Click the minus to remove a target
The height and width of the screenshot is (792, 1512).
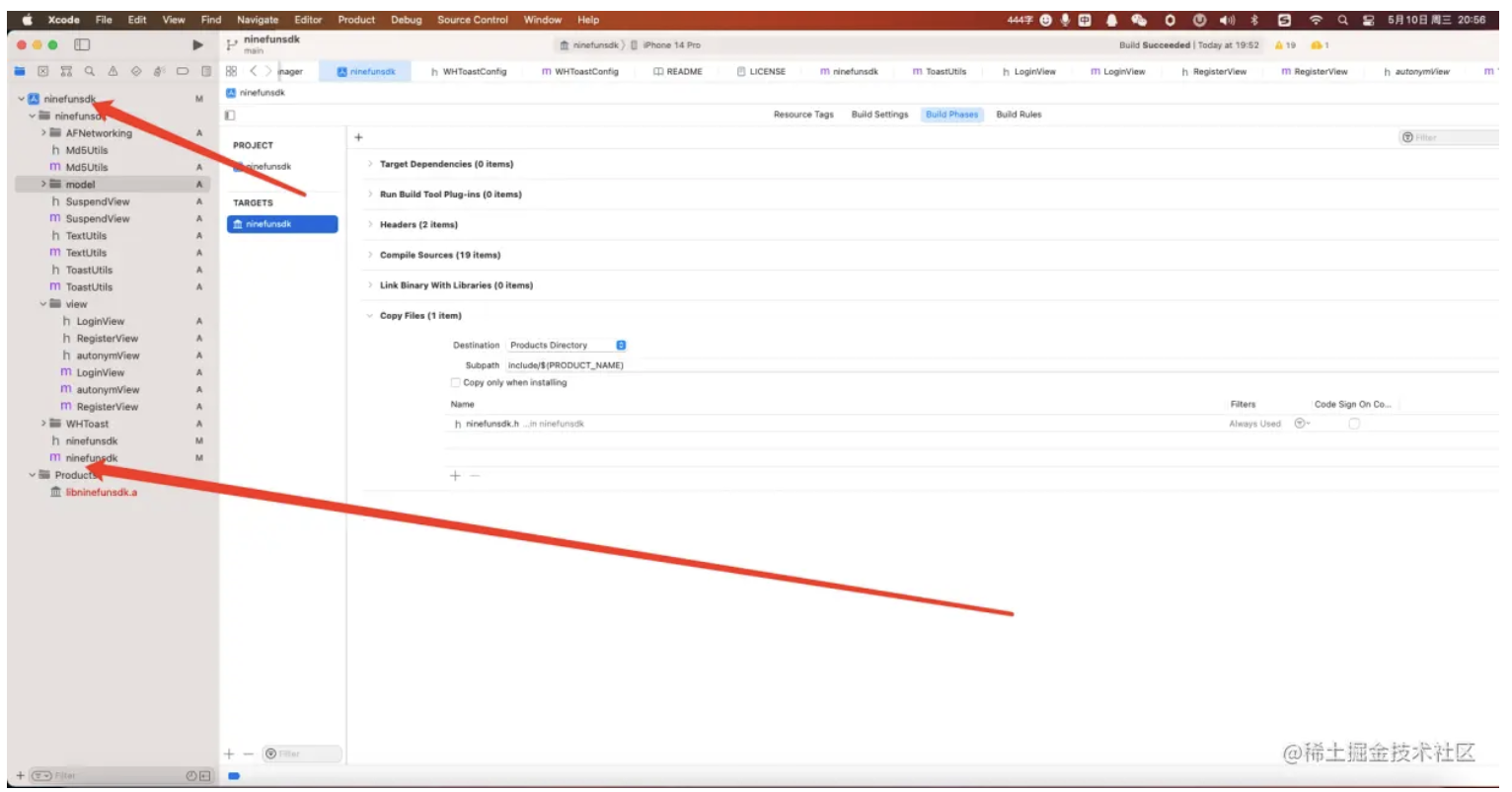click(248, 753)
